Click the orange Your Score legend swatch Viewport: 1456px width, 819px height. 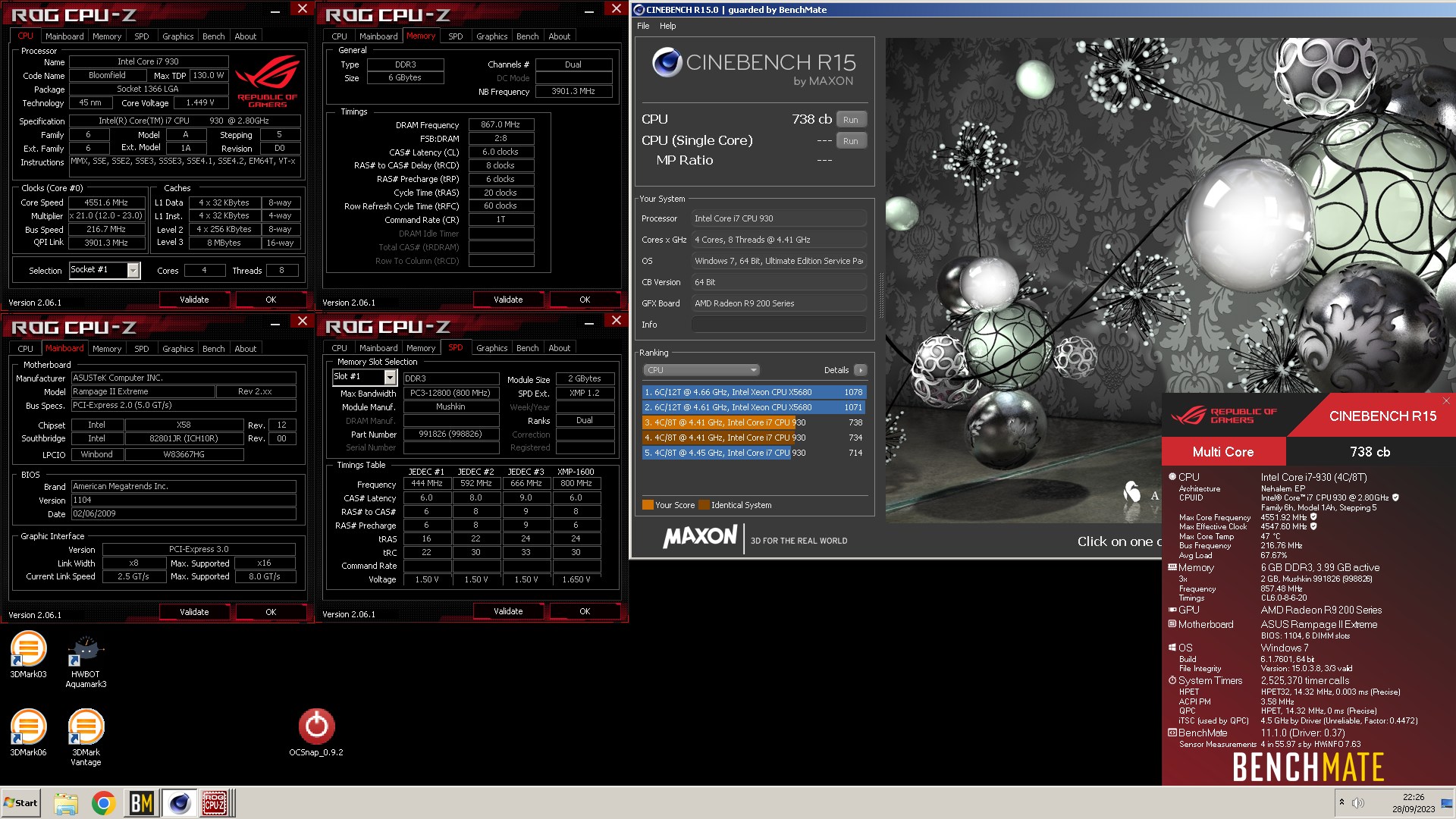[648, 505]
